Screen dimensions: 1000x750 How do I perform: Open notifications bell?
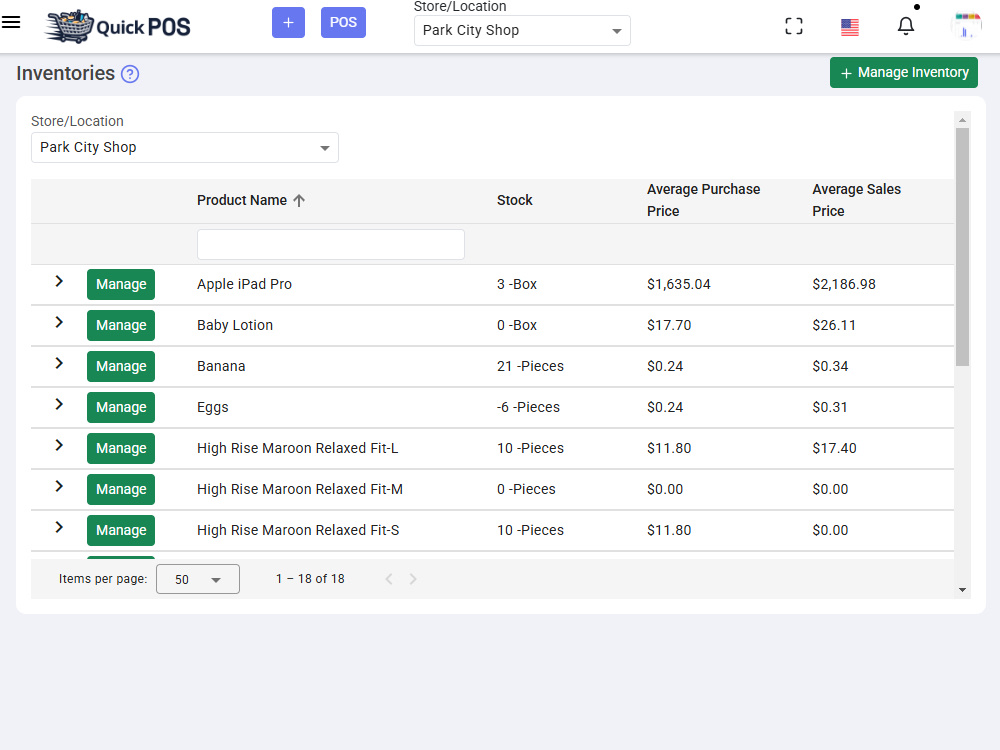tap(906, 26)
